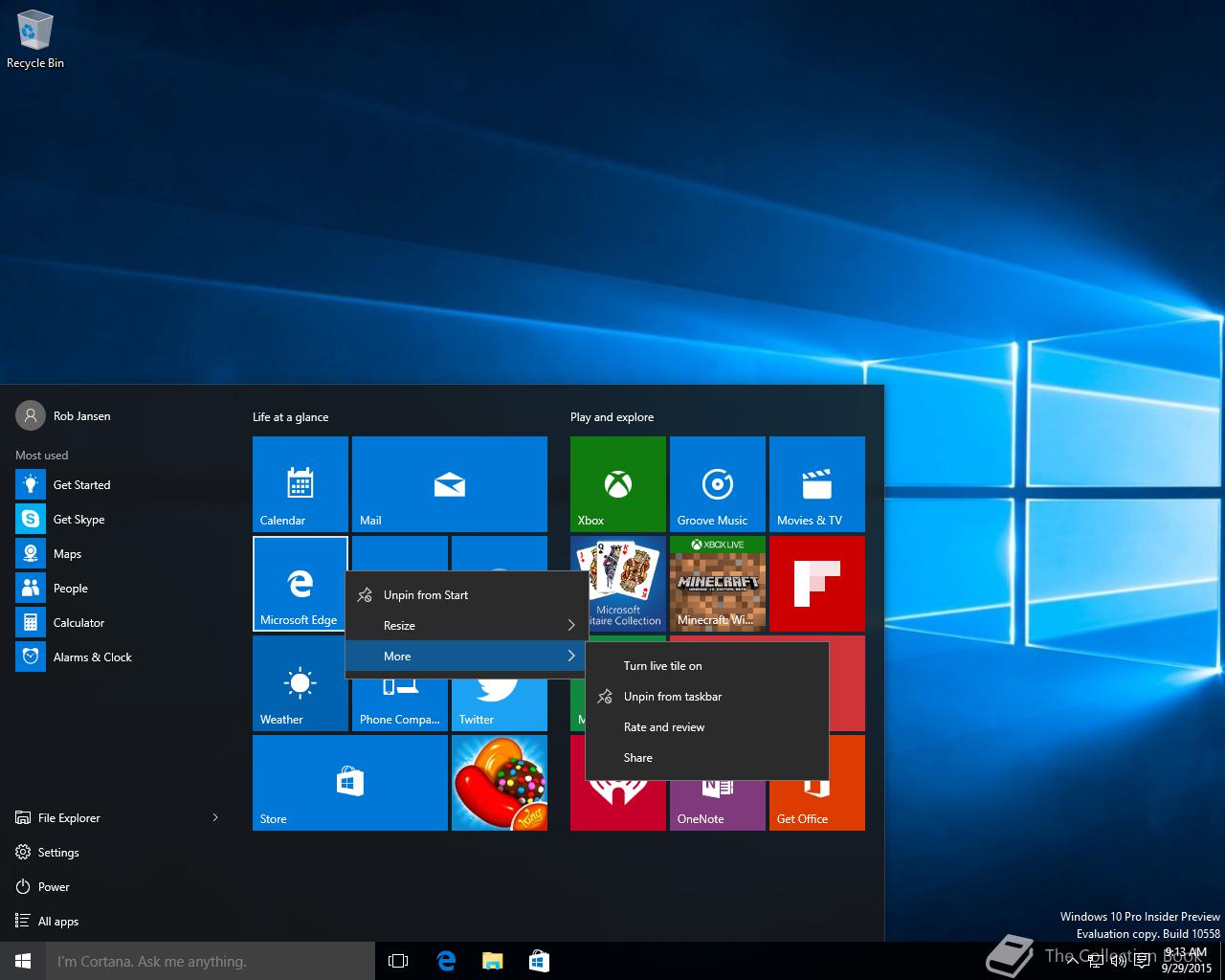Open Get Started from Most used
The height and width of the screenshot is (980, 1225).
click(119, 485)
